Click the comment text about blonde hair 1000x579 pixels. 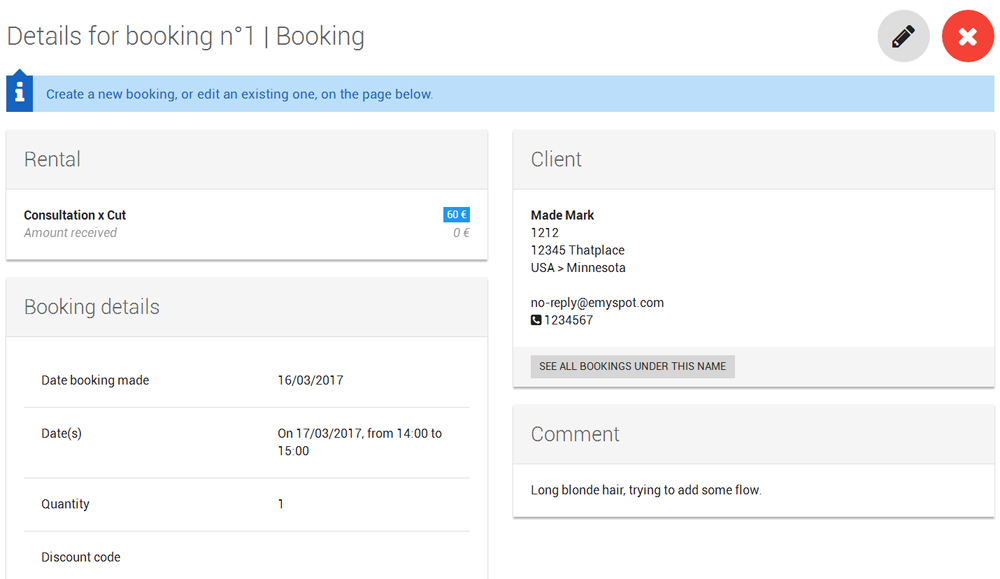coord(646,490)
